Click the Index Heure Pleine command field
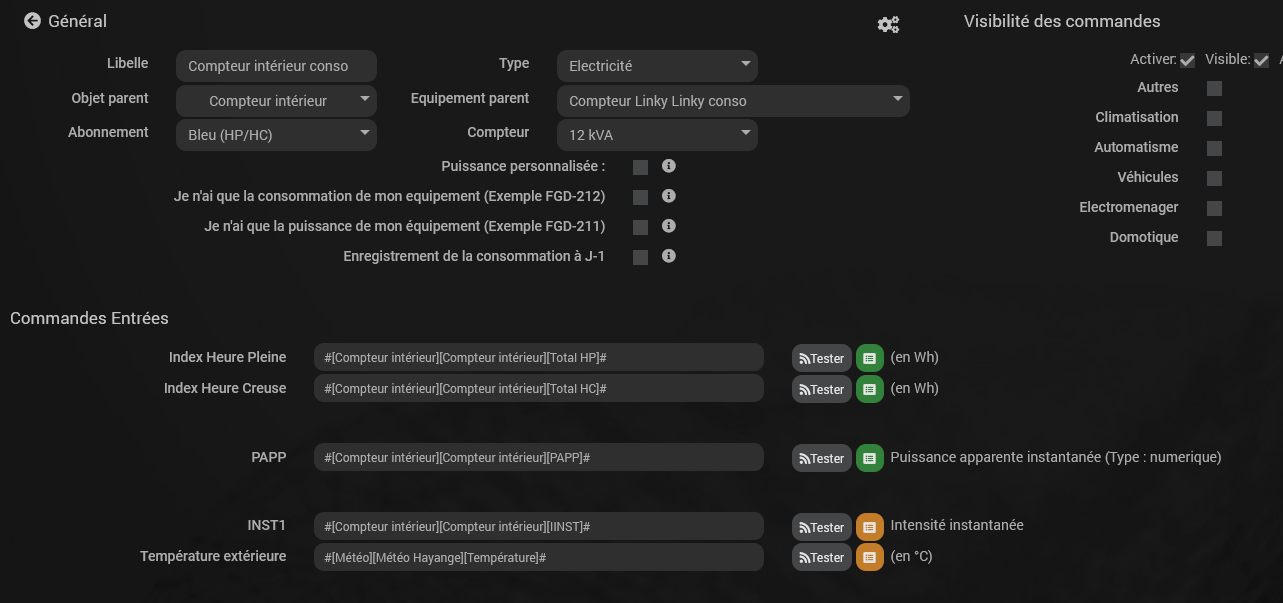Image resolution: width=1283 pixels, height=603 pixels. click(538, 358)
